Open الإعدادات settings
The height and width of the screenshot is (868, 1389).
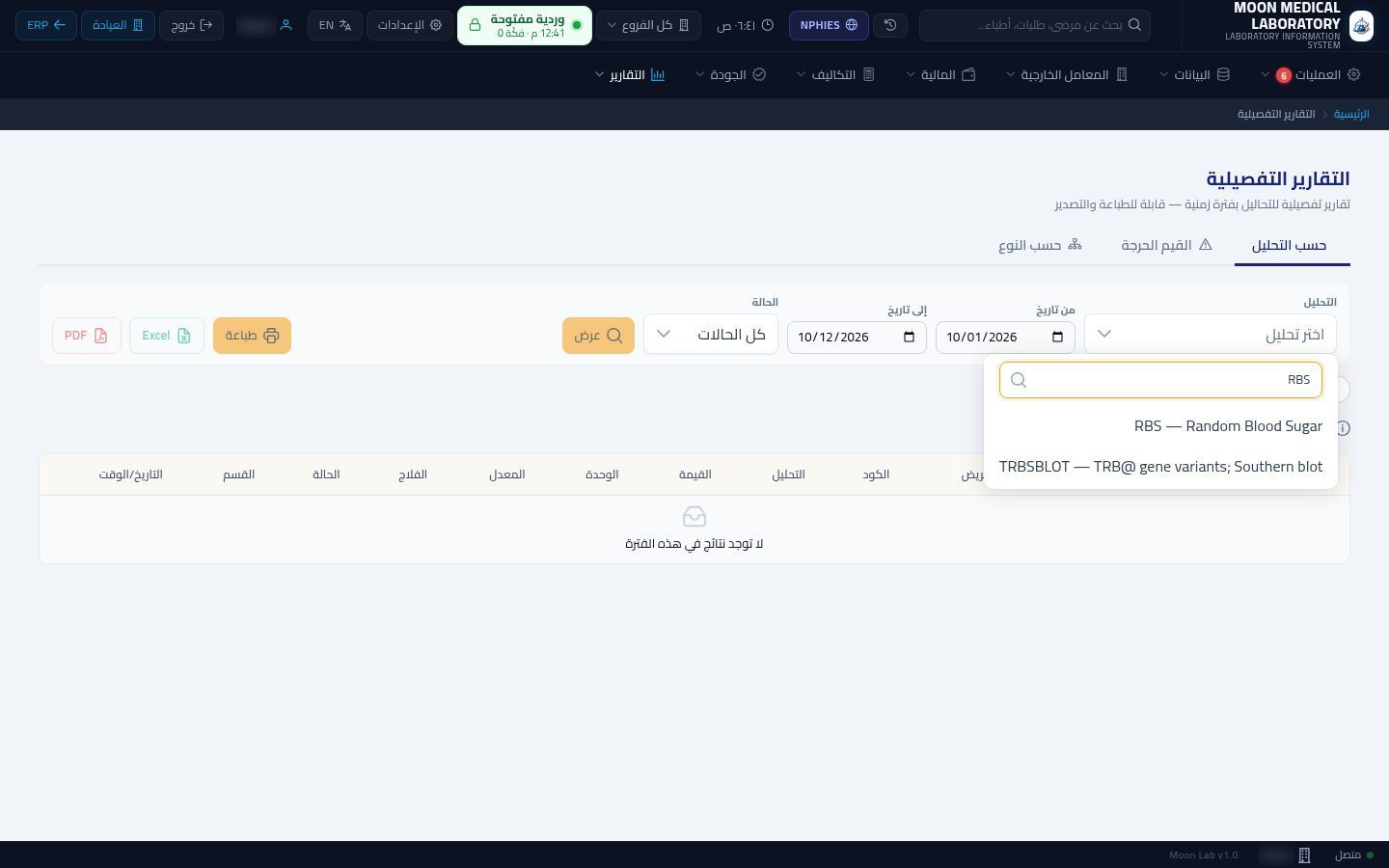(410, 25)
